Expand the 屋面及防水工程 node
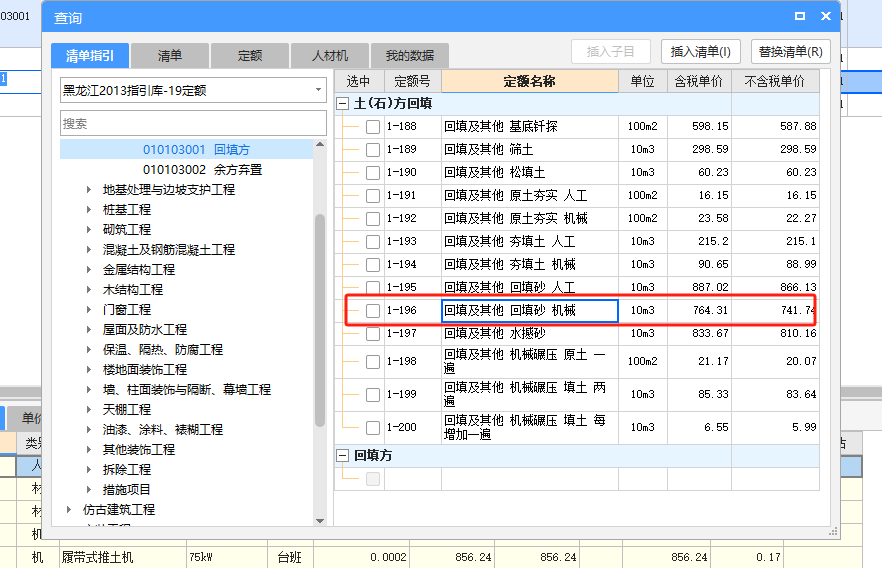882x568 pixels. (x=88, y=330)
